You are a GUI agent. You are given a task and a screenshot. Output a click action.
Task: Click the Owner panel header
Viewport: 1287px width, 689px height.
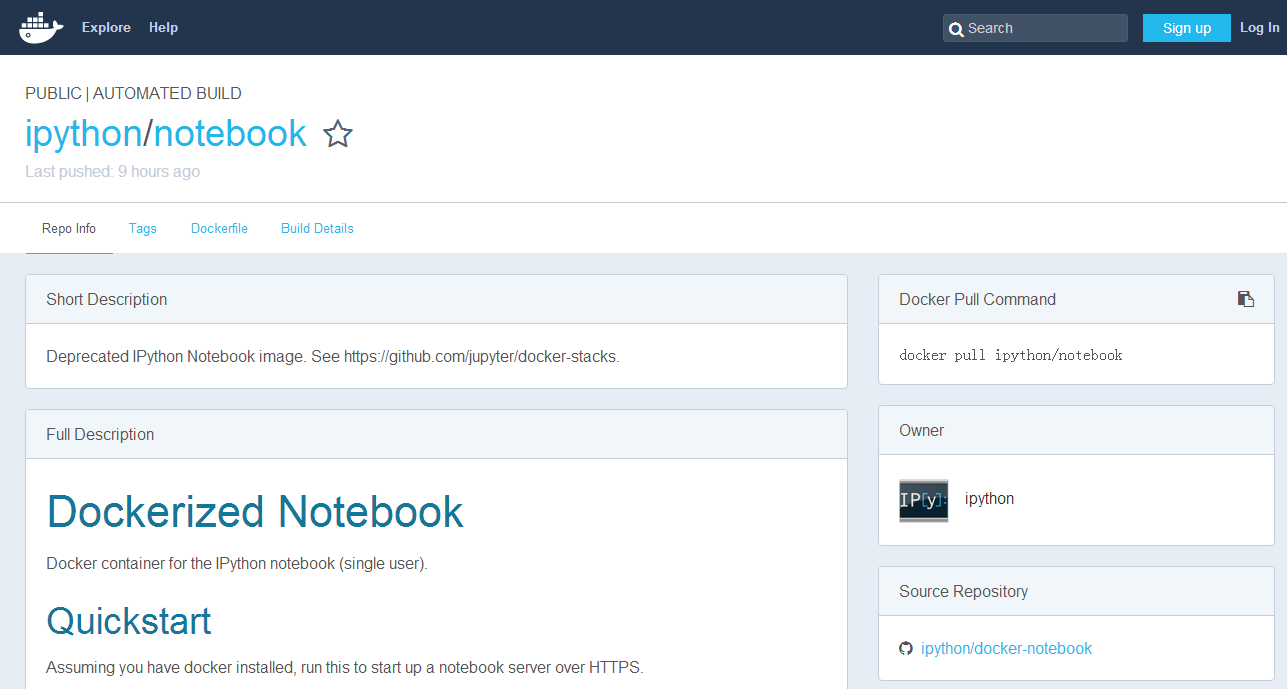[x=1076, y=430]
